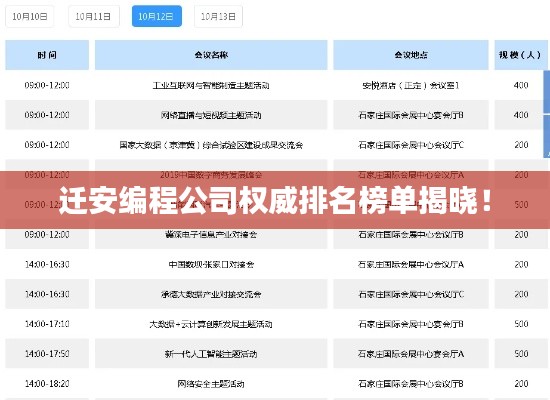Click the 会议厅C location in 承德大数据 row
550x400 pixels.
pyautogui.click(x=411, y=294)
